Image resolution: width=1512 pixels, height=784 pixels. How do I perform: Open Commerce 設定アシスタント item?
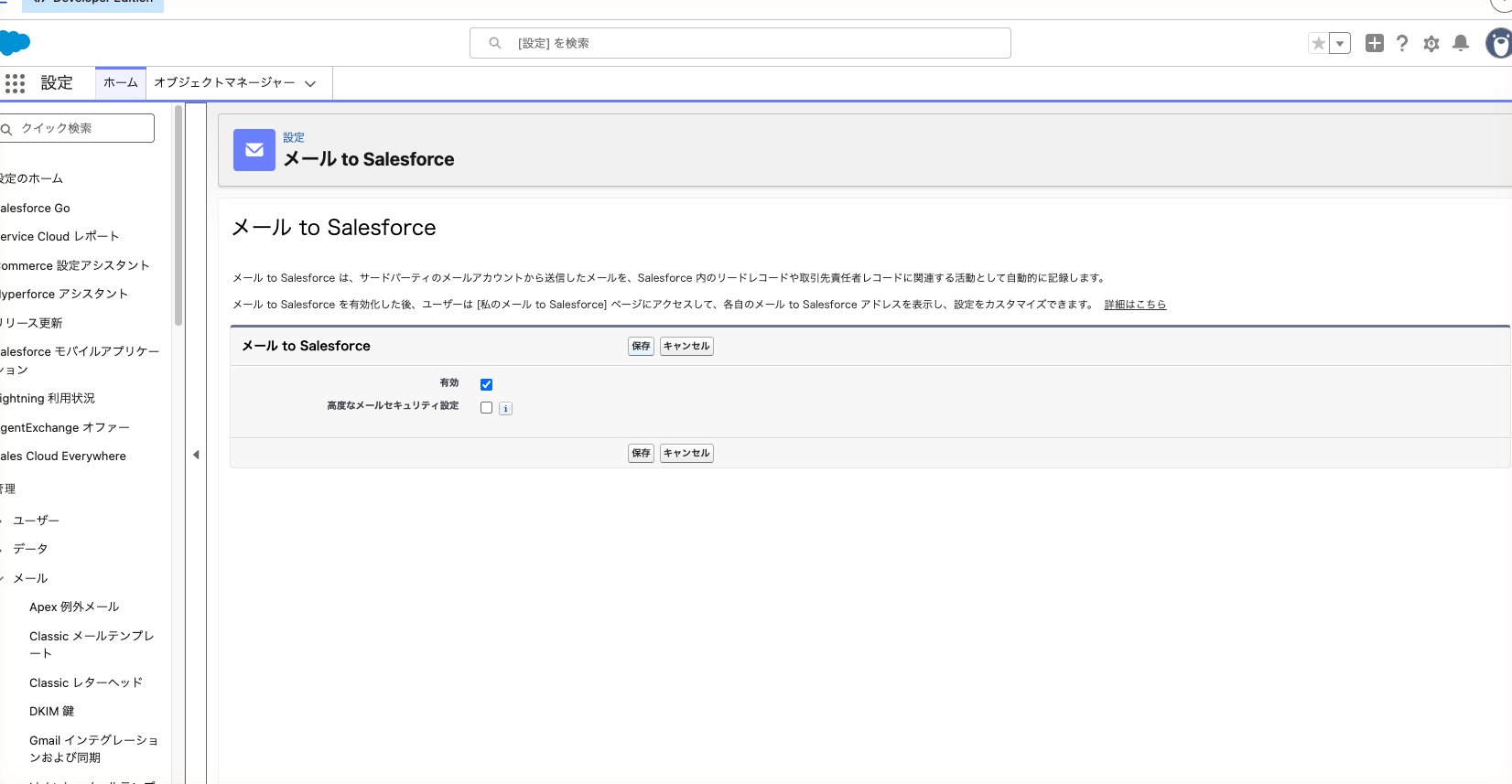click(75, 265)
